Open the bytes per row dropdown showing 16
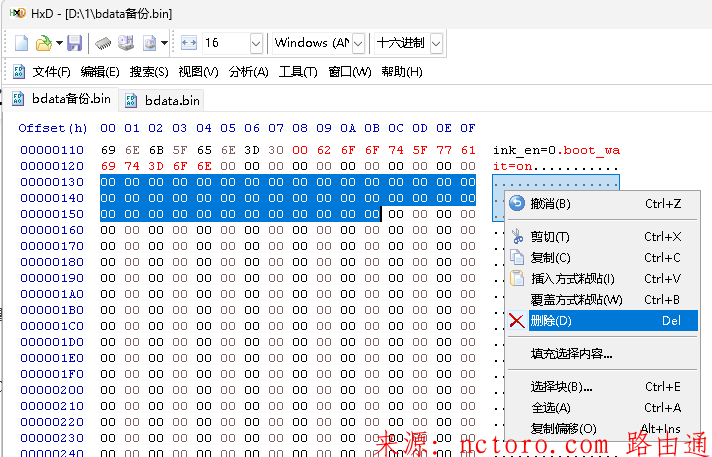The image size is (712, 457). click(256, 43)
